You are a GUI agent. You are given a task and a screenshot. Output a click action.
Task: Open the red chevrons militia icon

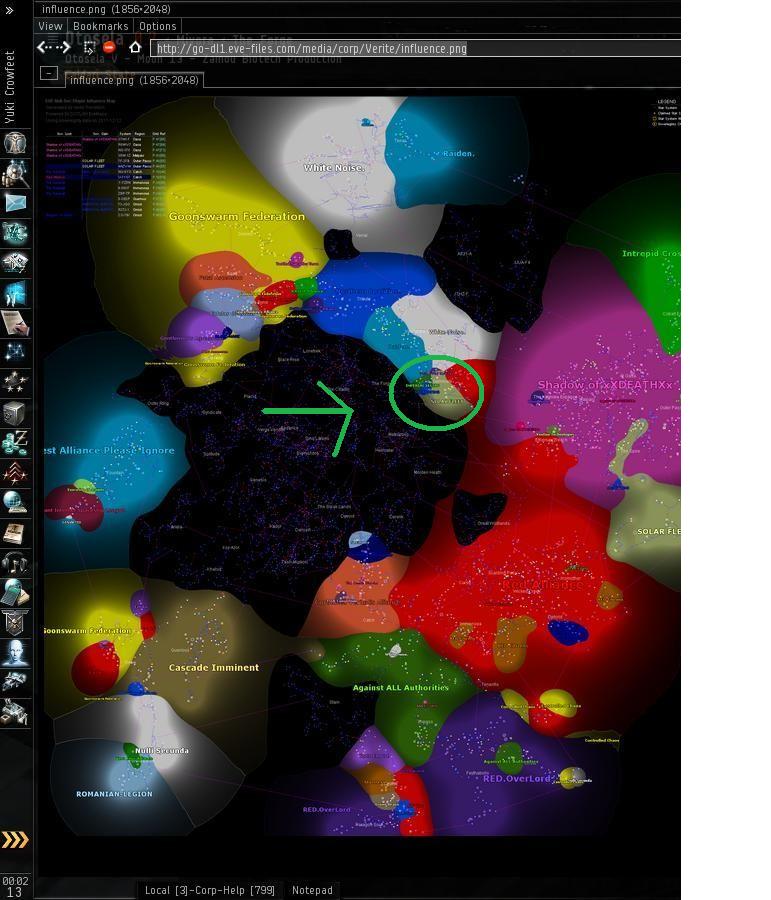point(15,472)
